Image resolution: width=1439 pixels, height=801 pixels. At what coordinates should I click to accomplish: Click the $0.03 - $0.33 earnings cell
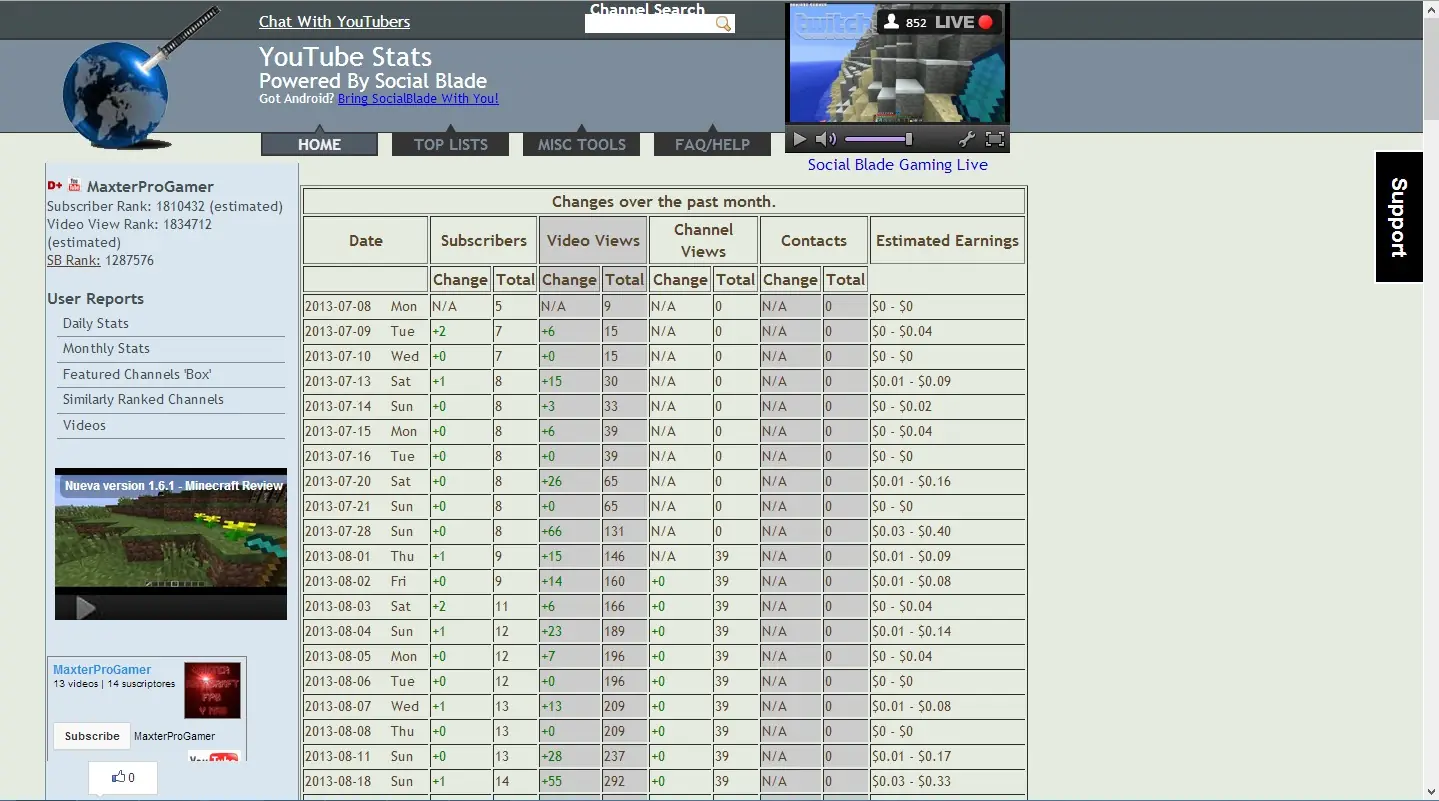pyautogui.click(x=947, y=781)
